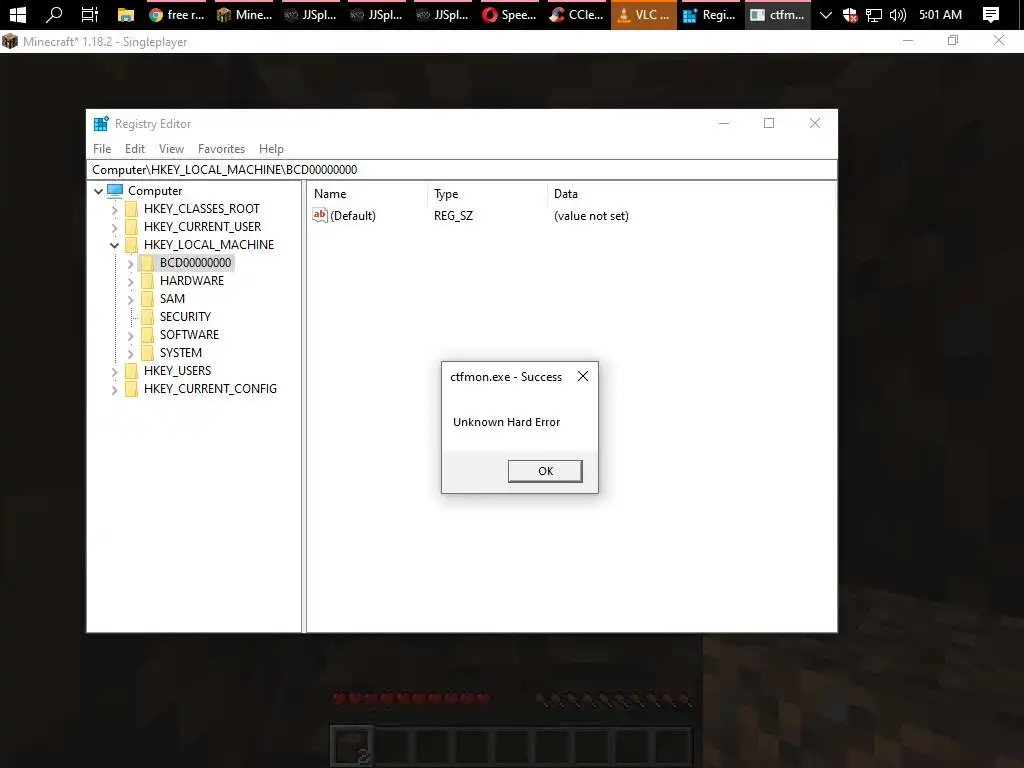Open the Windows Start button
This screenshot has height=768, width=1024.
point(18,14)
